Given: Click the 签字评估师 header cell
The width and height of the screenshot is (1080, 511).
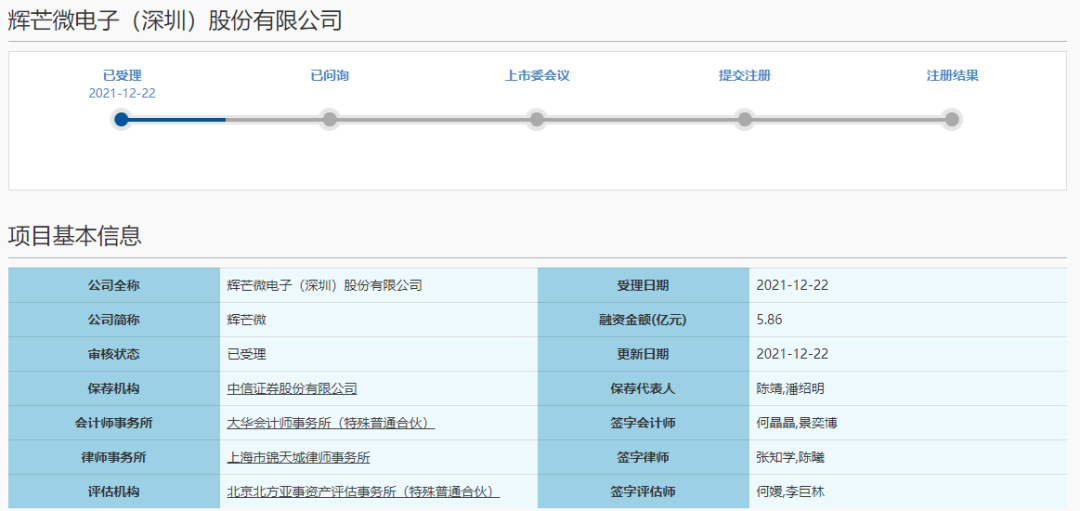Looking at the screenshot, I should [643, 492].
